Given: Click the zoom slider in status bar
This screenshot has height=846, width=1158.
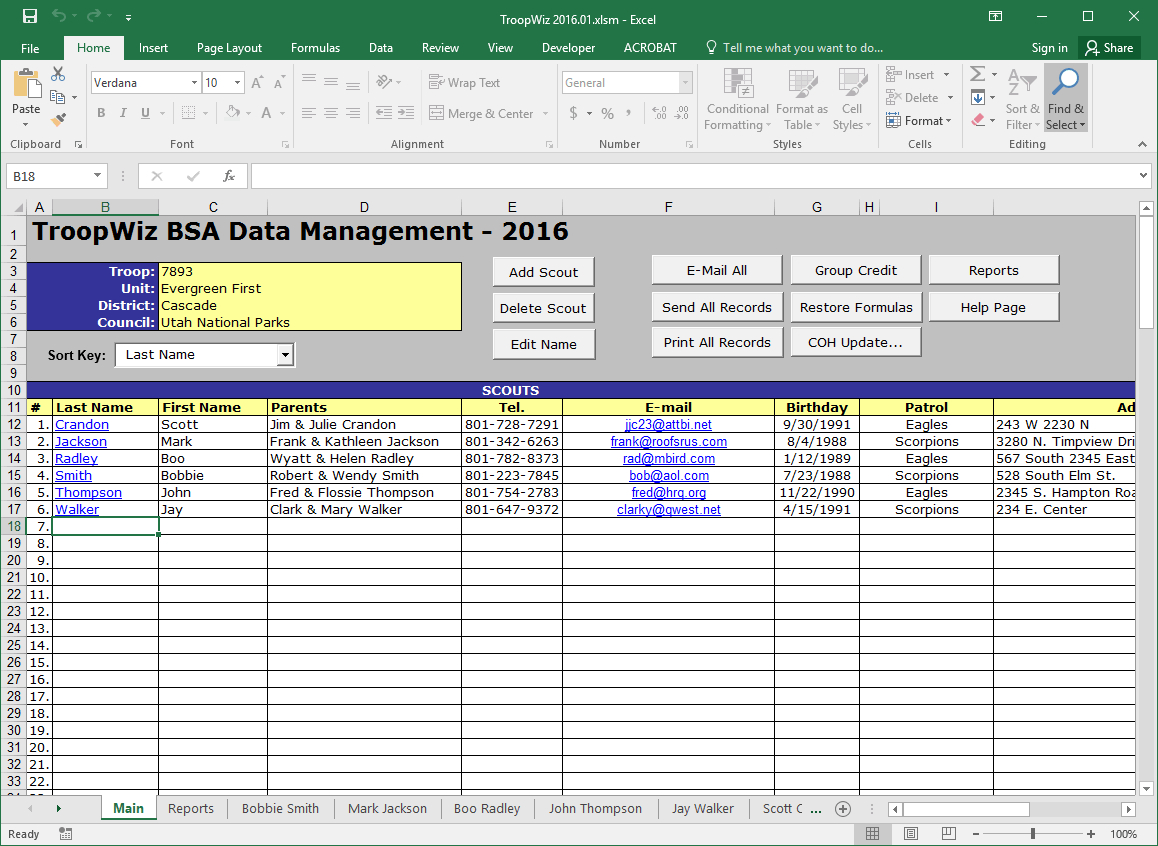Looking at the screenshot, I should click(1033, 834).
